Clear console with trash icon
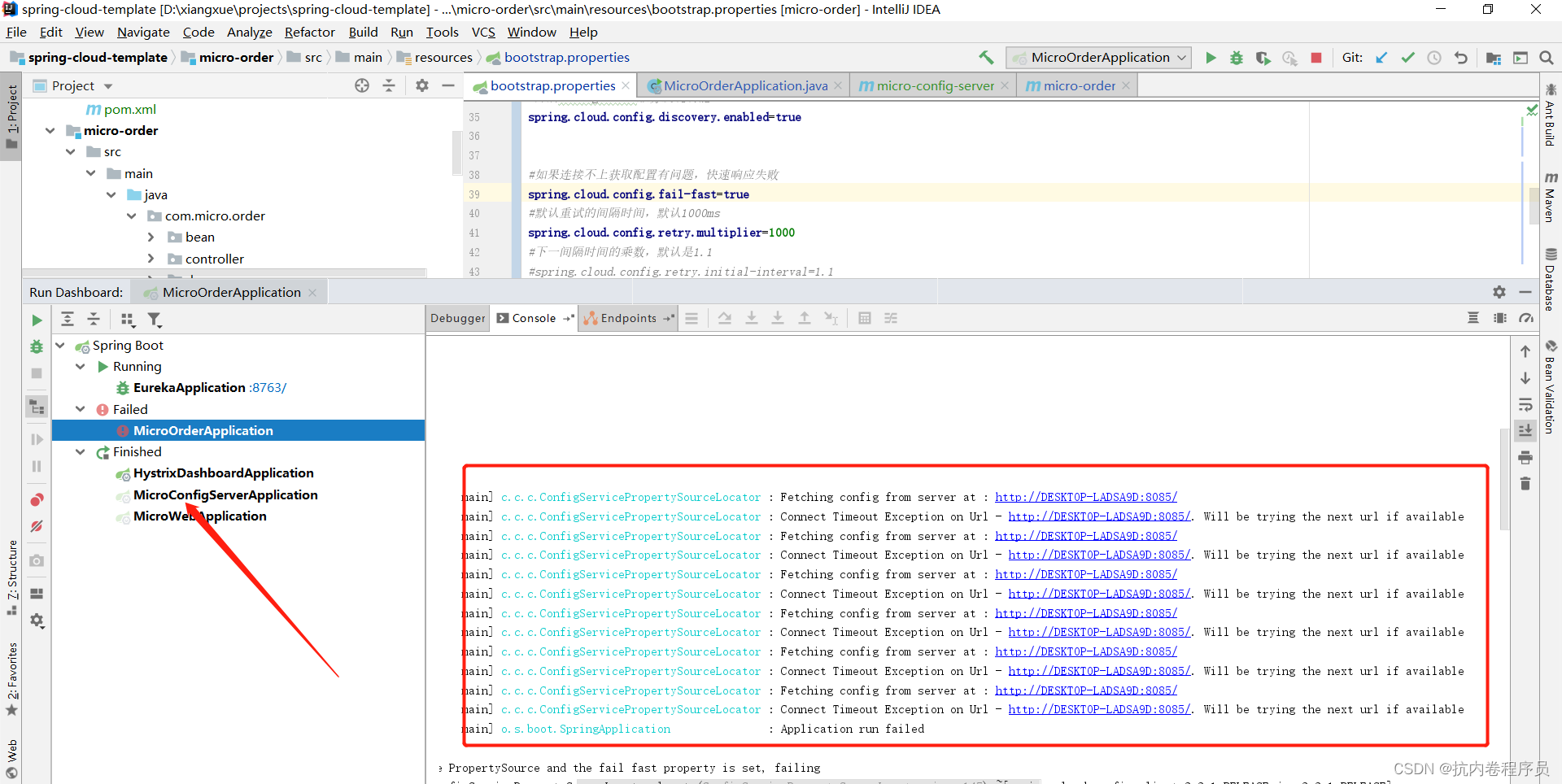The height and width of the screenshot is (784, 1562). 1525,484
